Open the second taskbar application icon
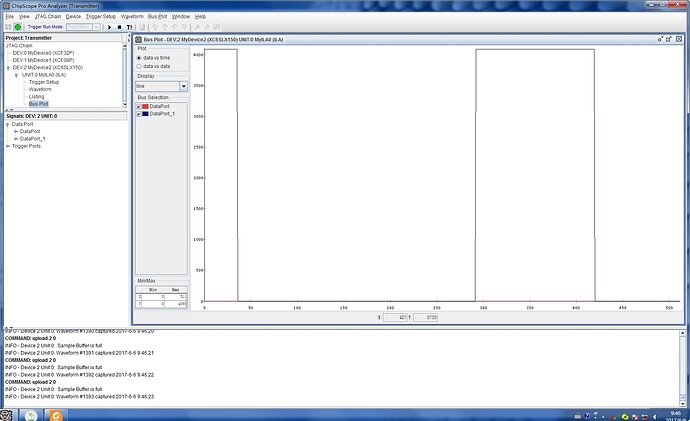 click(x=32, y=415)
